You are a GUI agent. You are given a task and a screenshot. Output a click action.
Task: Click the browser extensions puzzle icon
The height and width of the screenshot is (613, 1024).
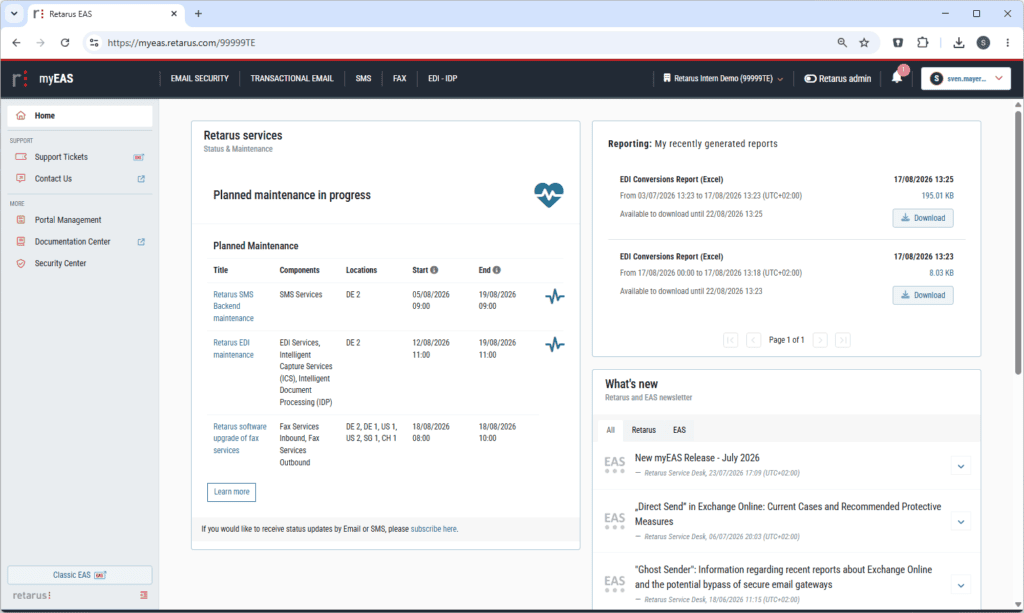pyautogui.click(x=922, y=42)
